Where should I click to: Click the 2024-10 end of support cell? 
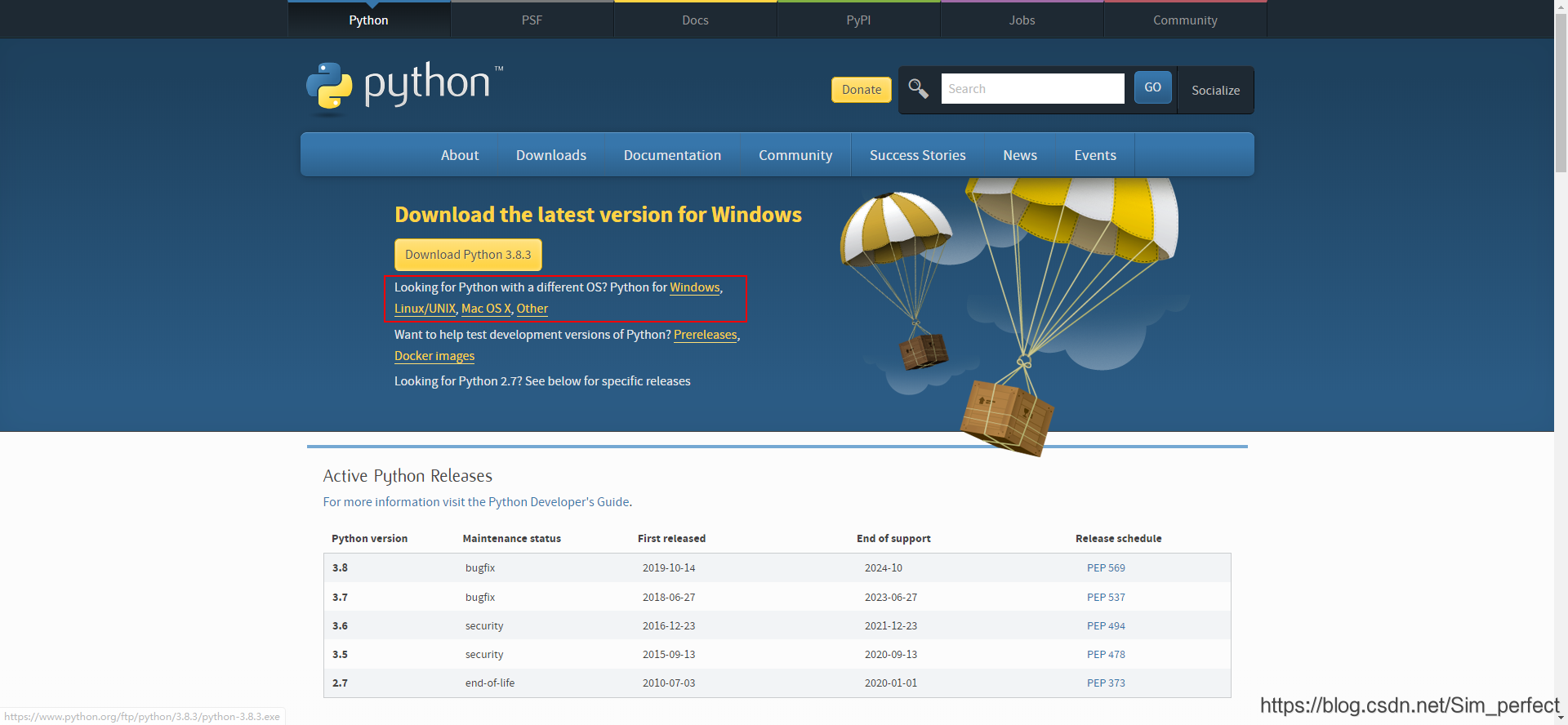click(x=884, y=568)
